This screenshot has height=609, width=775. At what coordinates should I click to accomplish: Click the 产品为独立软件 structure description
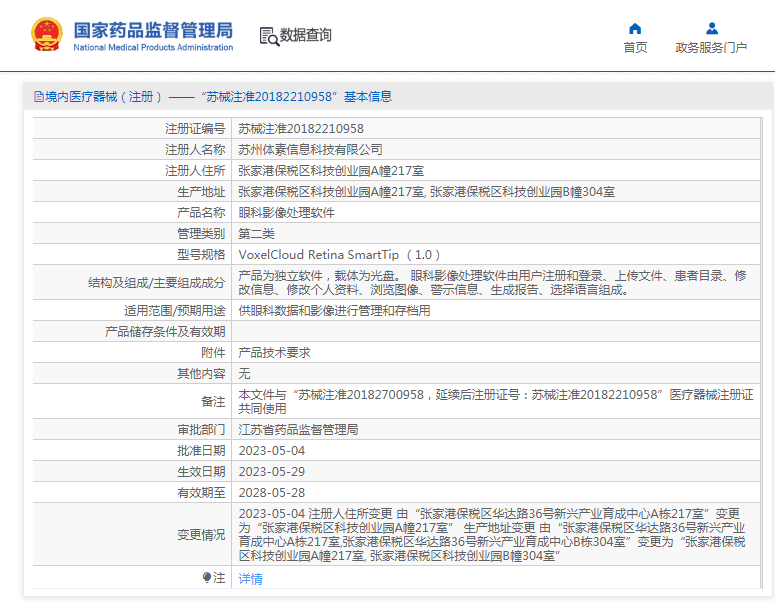click(x=492, y=282)
